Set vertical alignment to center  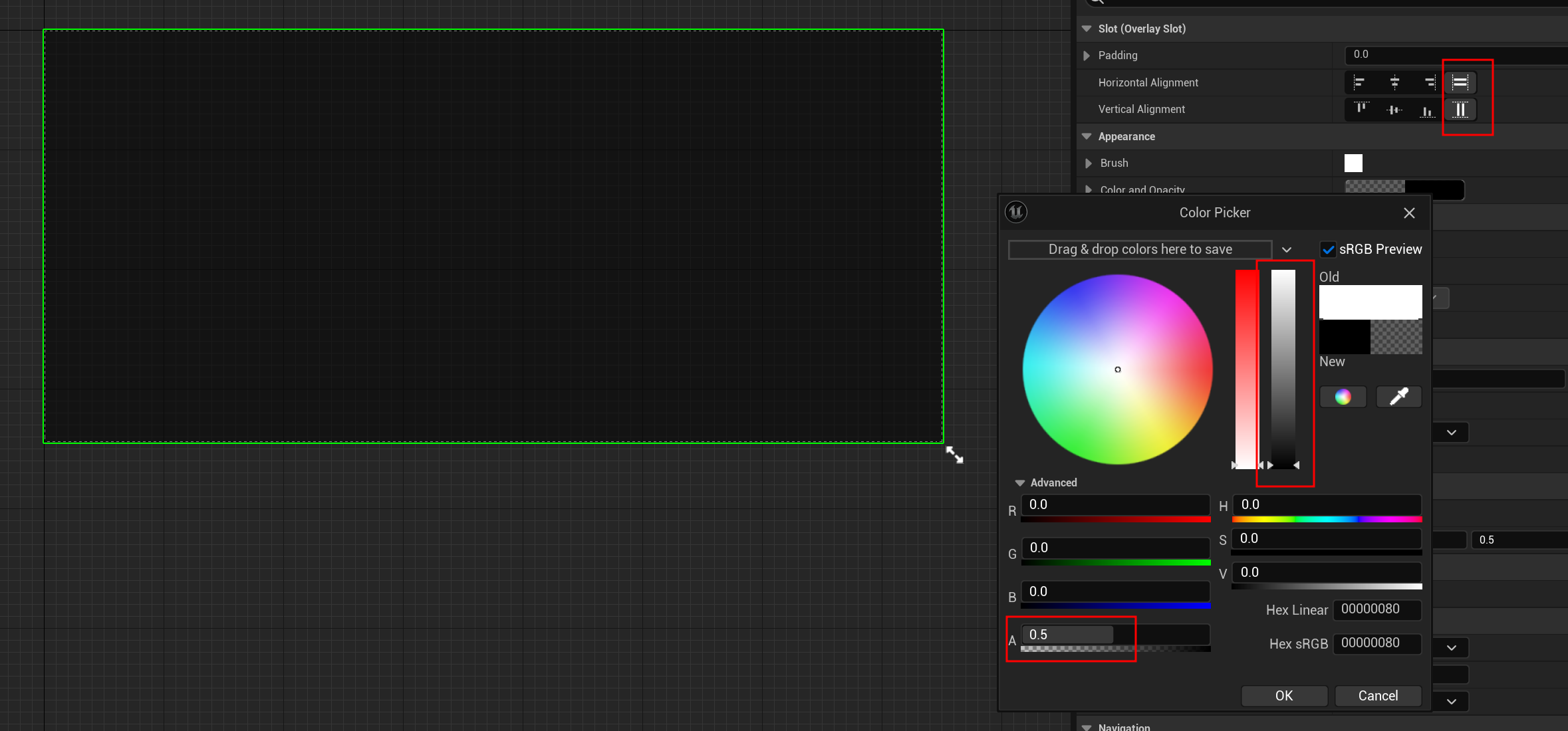pos(1394,110)
